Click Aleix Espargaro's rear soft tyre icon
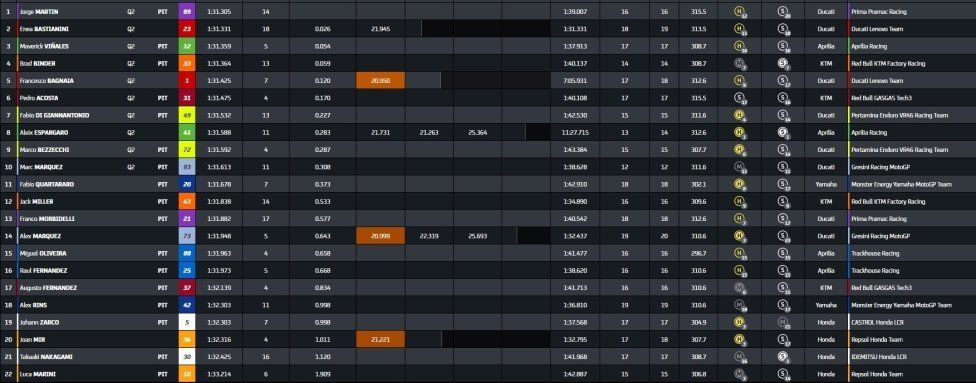 783,132
